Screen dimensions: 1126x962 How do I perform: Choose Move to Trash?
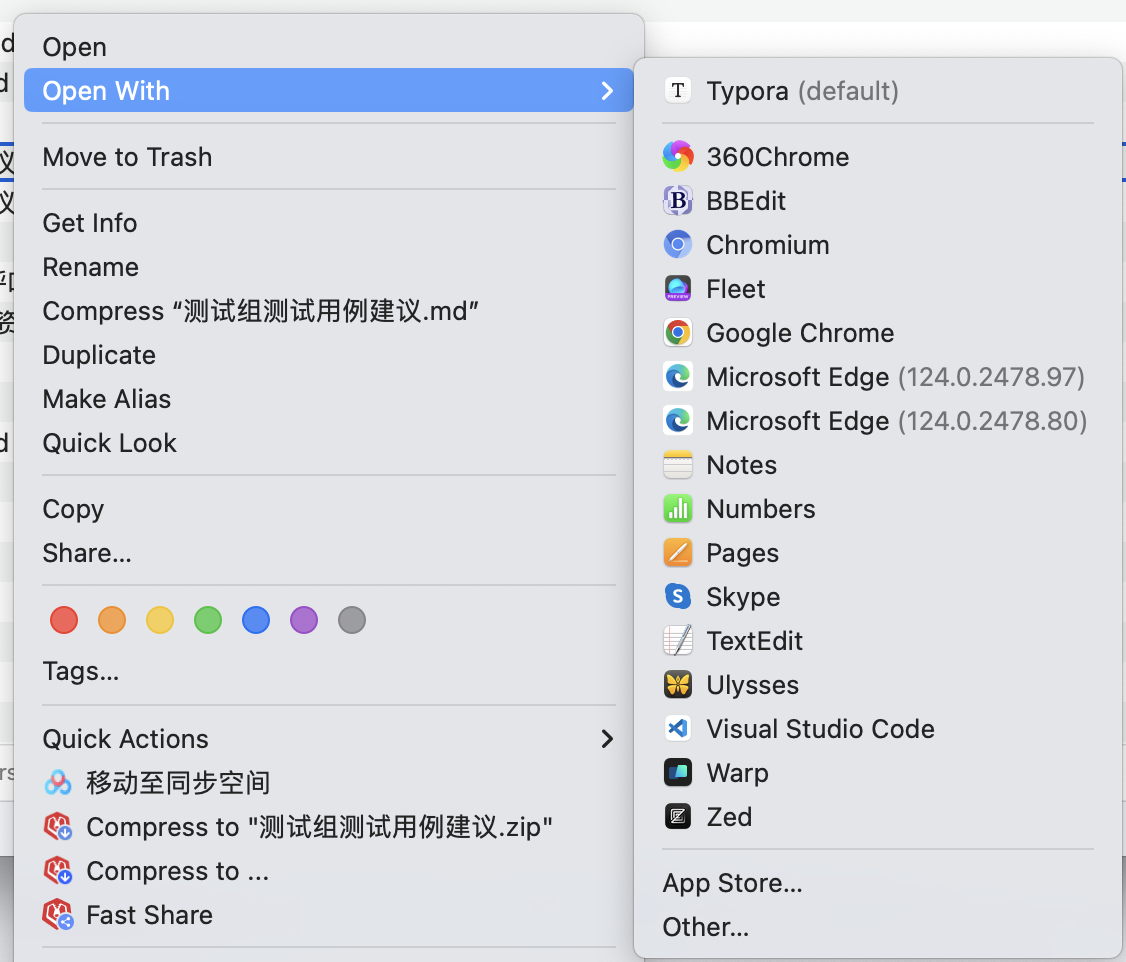pyautogui.click(x=329, y=157)
